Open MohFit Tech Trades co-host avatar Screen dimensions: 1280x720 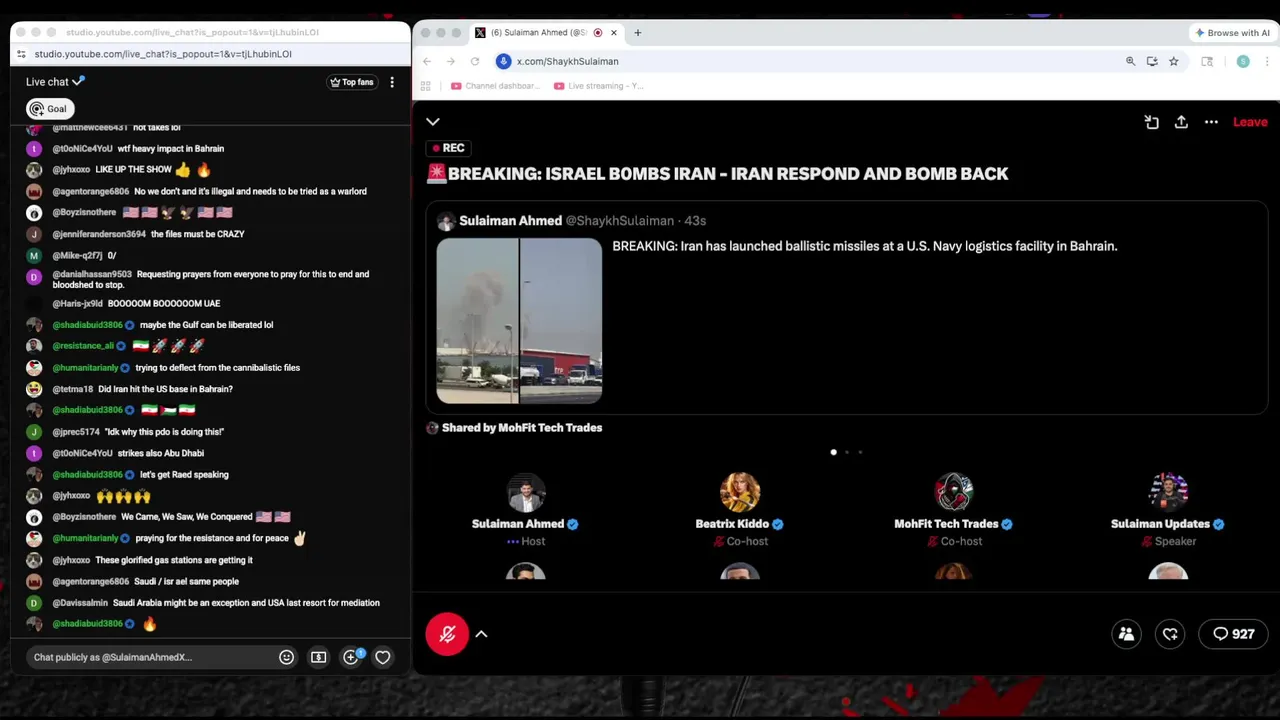click(954, 492)
